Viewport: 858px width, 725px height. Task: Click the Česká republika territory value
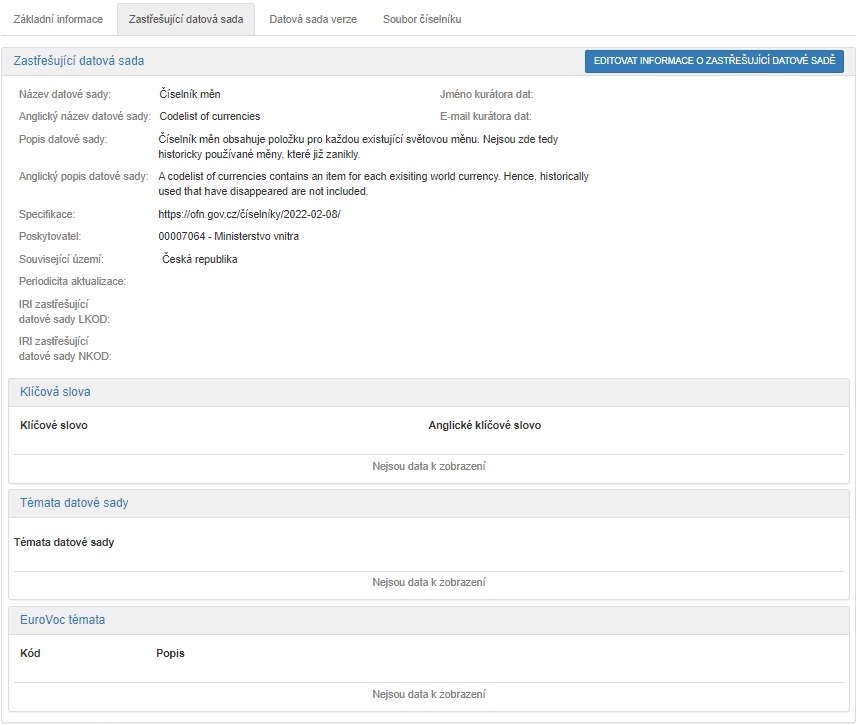click(x=199, y=259)
